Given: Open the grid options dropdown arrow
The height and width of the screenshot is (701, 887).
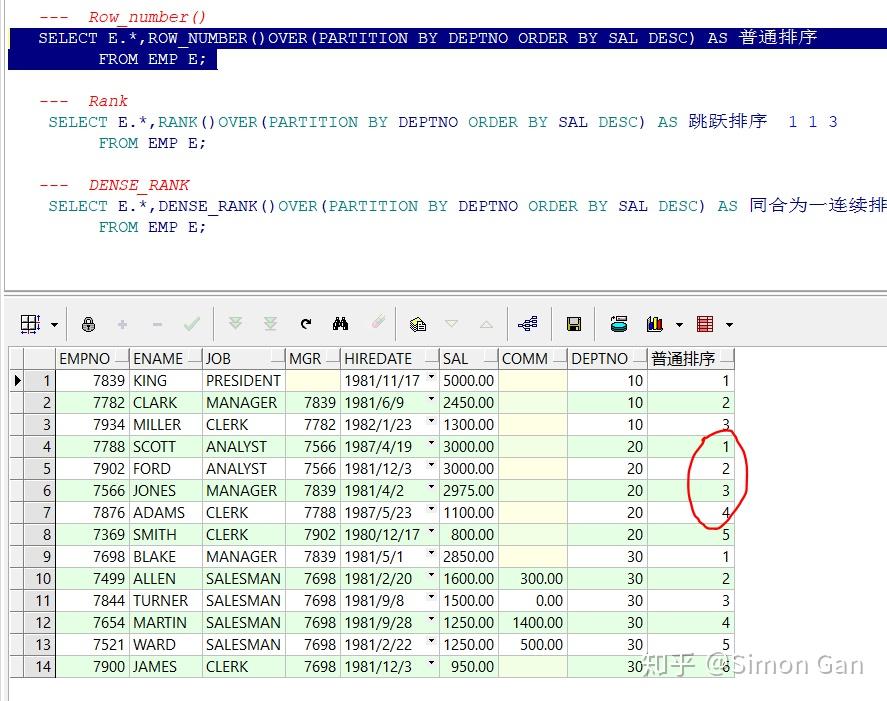Looking at the screenshot, I should pos(52,323).
